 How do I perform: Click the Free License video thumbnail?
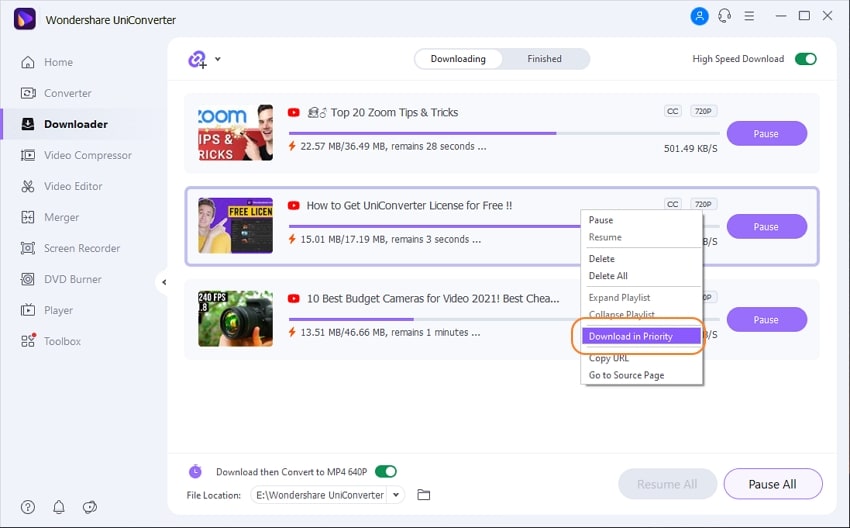[235, 226]
